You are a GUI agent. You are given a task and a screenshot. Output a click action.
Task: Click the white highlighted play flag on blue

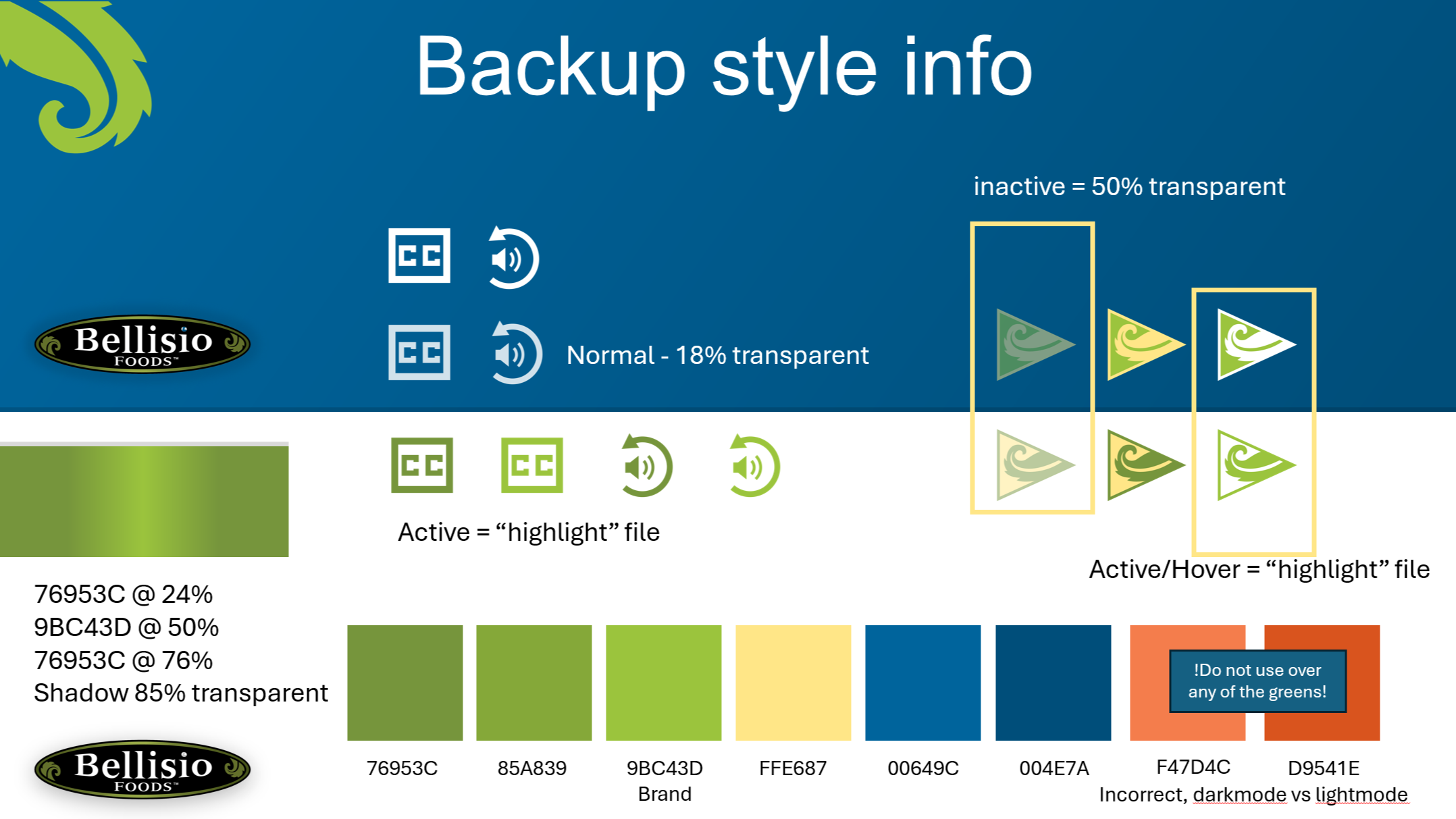(1255, 344)
